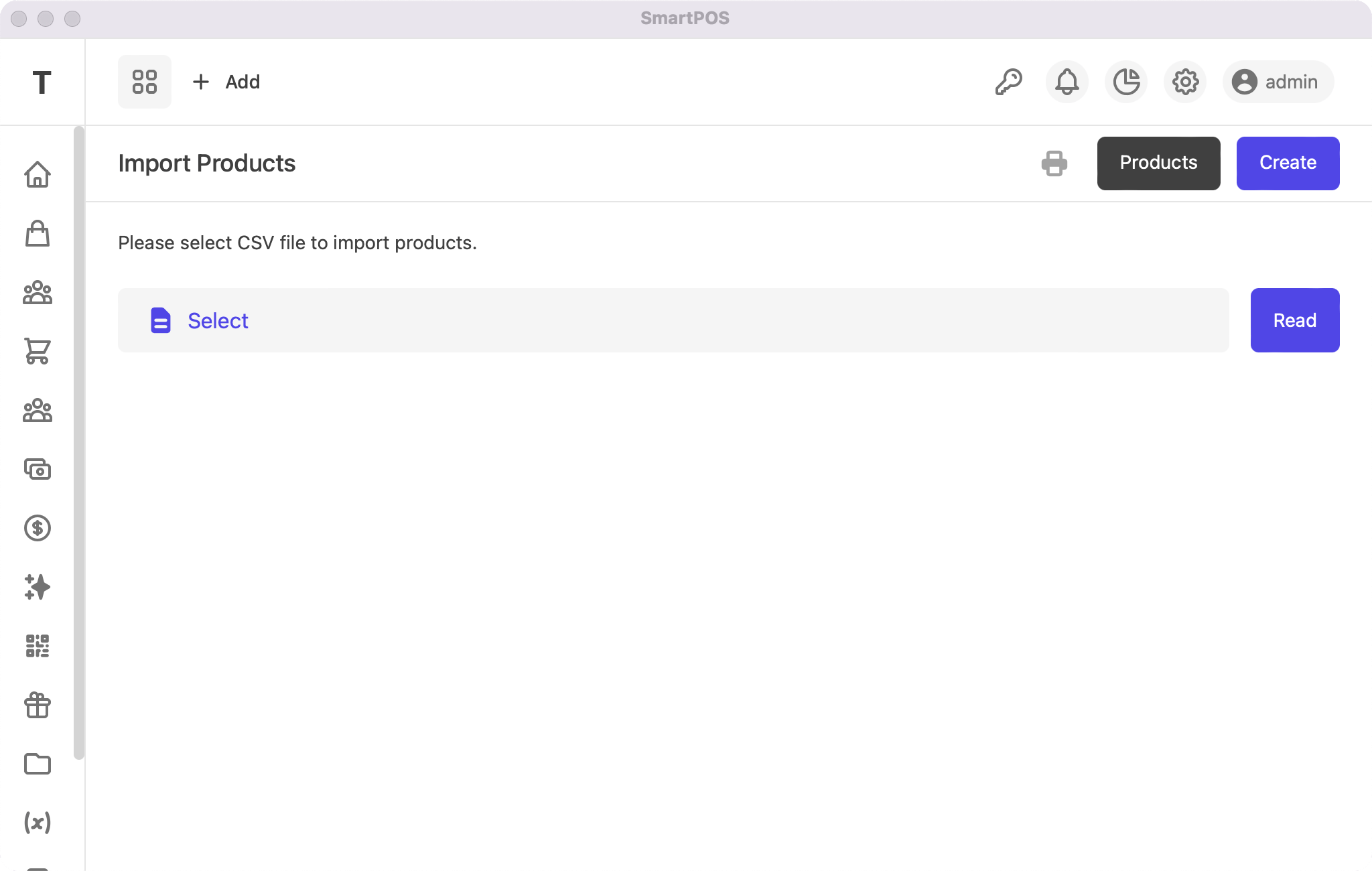Open the gift rewards section in sidebar

click(38, 706)
